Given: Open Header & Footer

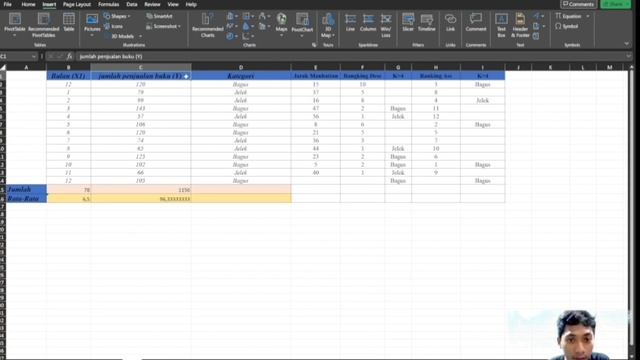Looking at the screenshot, I should pos(520,24).
